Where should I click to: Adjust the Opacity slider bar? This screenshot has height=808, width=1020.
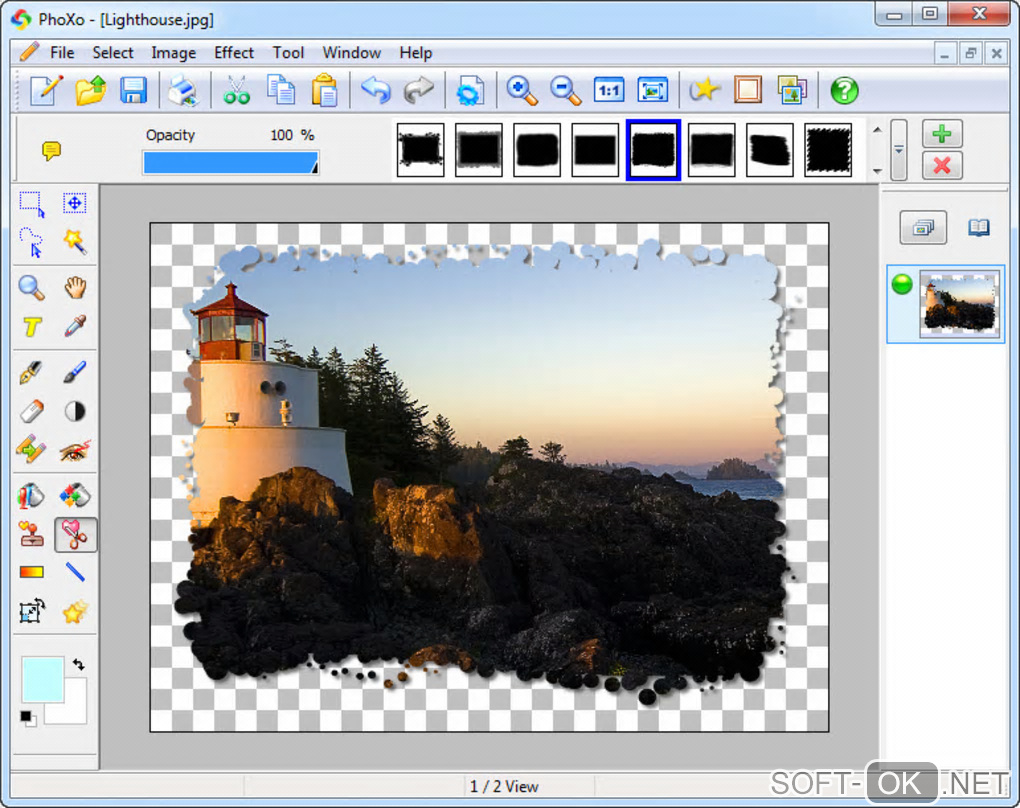click(x=230, y=163)
